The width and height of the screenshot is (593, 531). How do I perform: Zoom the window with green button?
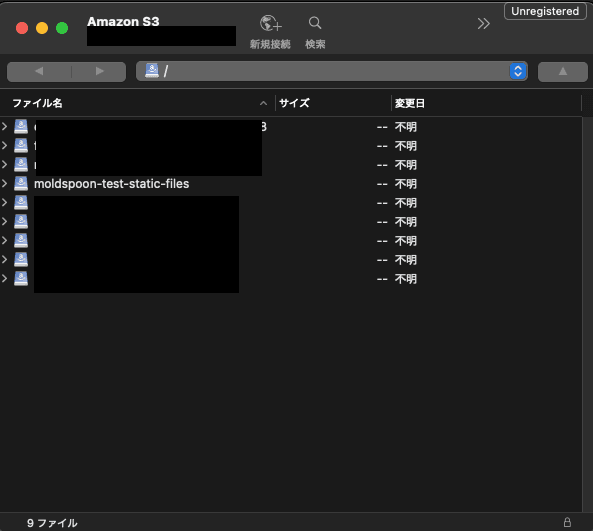point(62,28)
